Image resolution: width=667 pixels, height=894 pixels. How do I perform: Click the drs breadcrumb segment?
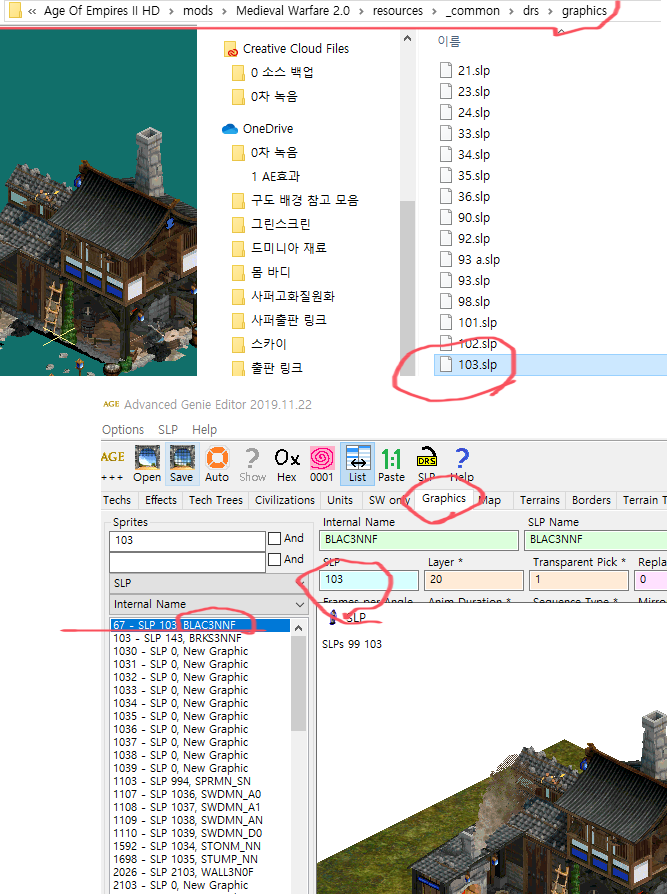click(x=531, y=11)
